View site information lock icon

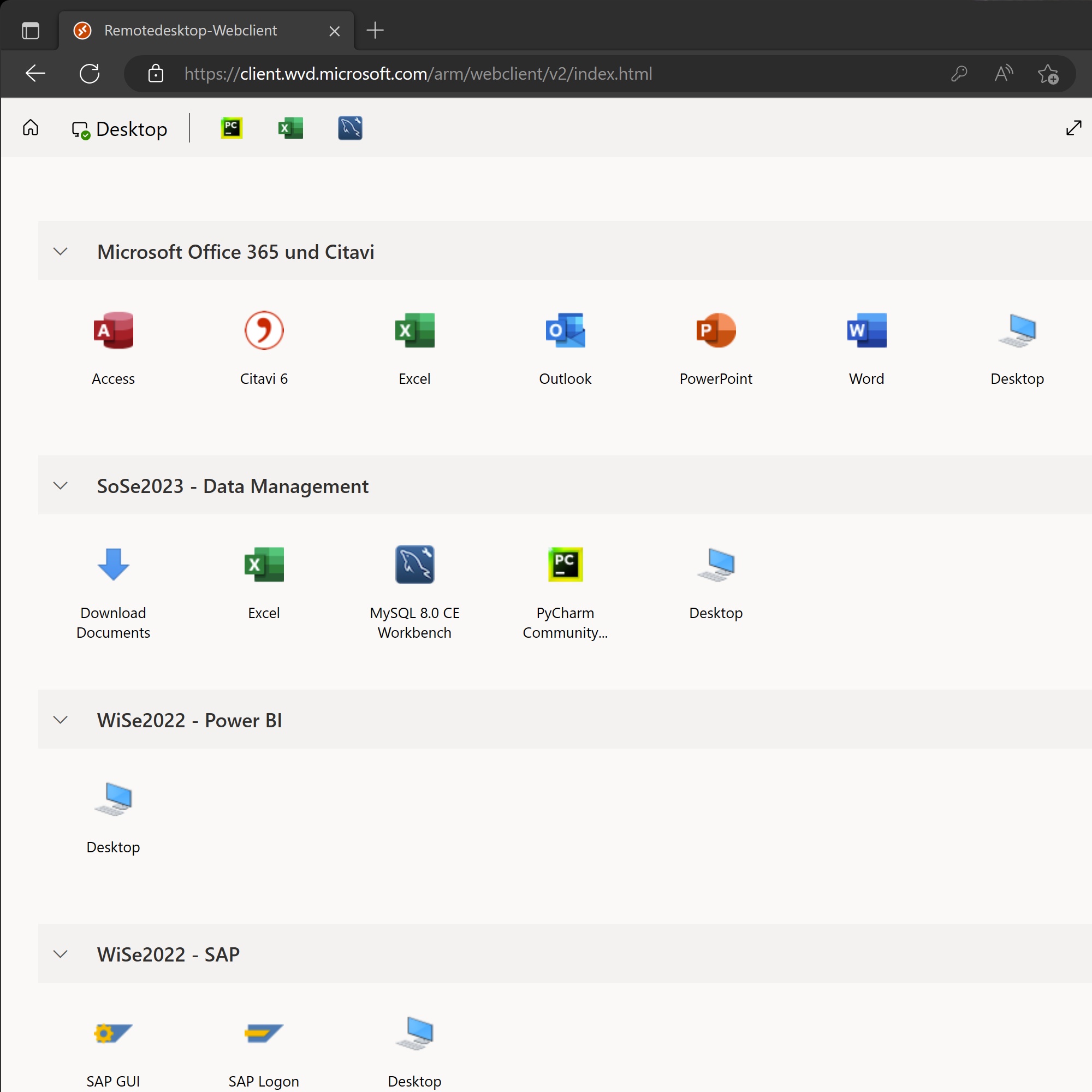156,74
